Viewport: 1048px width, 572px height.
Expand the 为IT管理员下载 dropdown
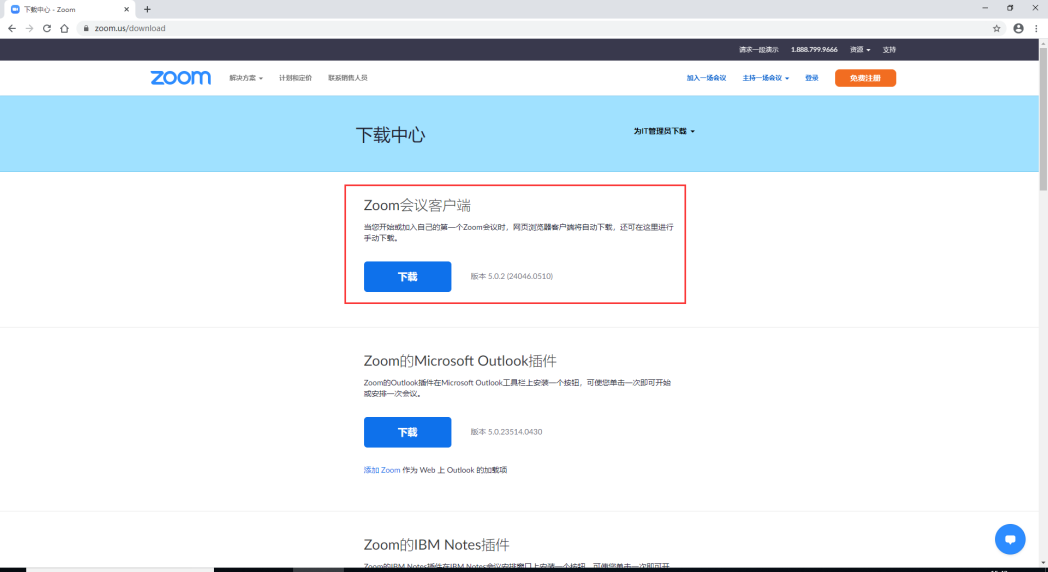click(664, 131)
